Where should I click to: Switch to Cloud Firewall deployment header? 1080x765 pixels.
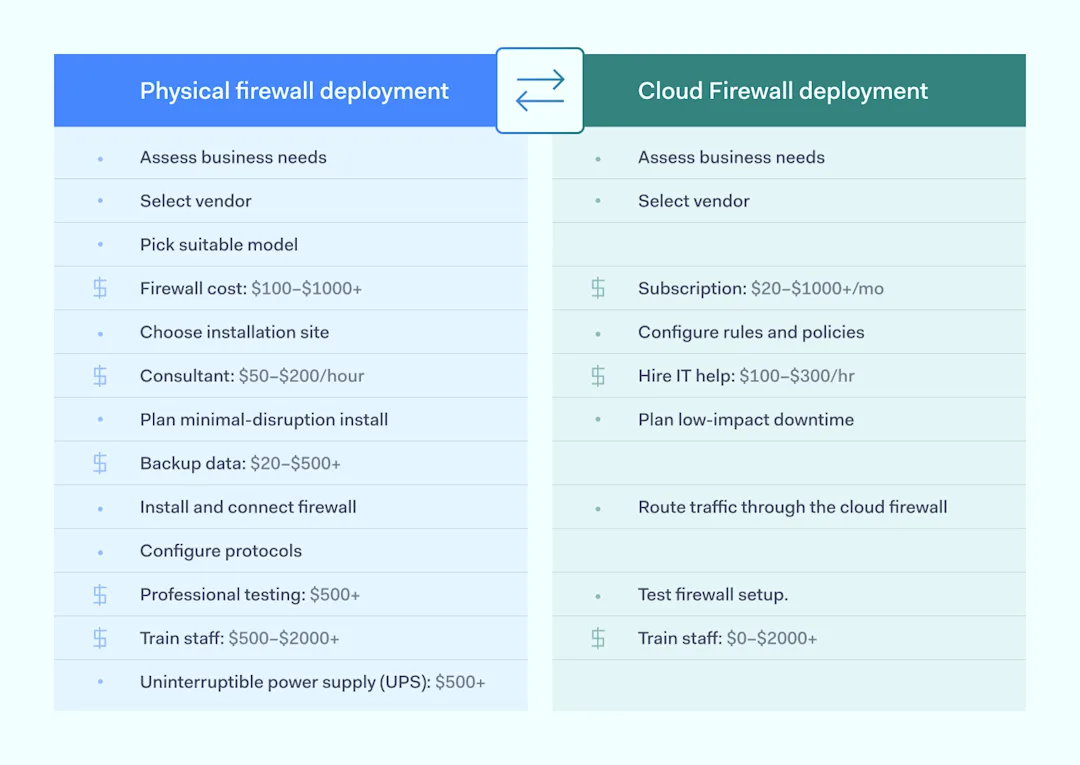(x=783, y=90)
